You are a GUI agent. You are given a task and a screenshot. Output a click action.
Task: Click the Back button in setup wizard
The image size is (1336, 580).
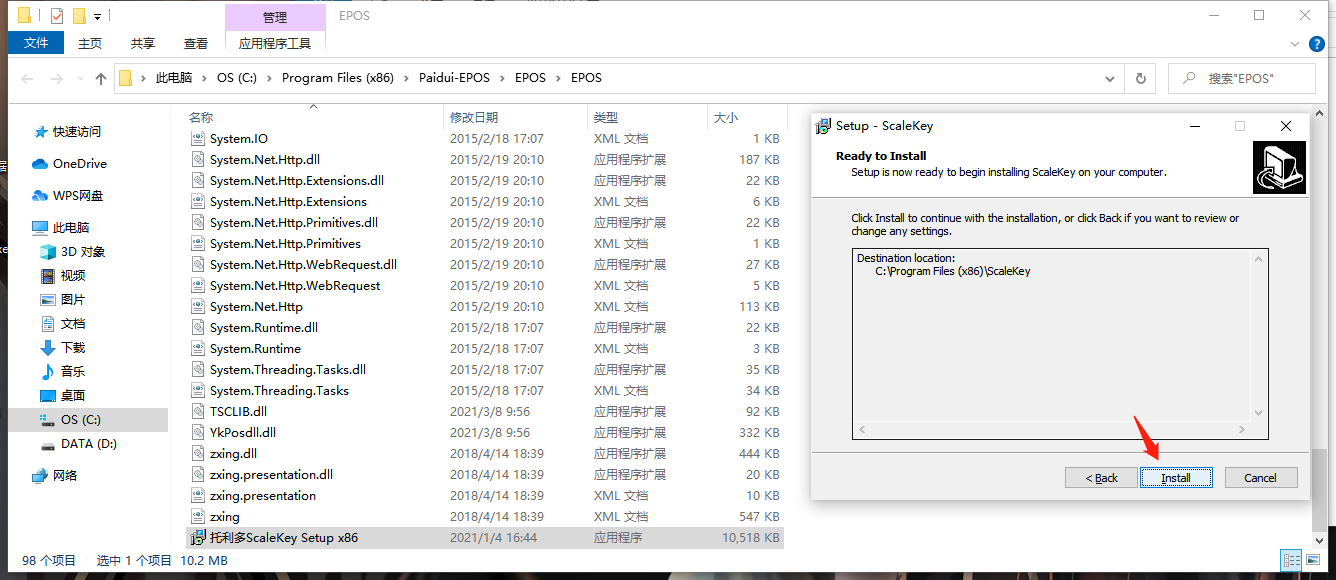1102,478
